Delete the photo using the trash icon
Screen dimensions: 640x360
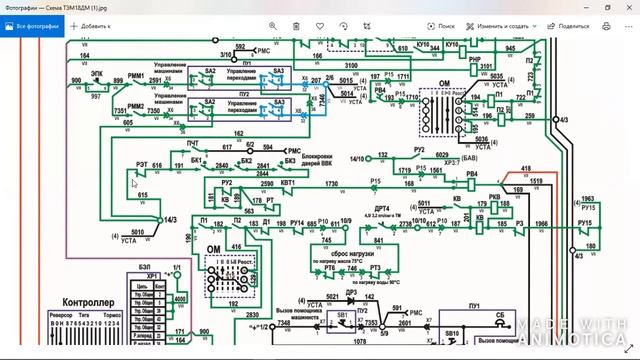click(x=296, y=26)
